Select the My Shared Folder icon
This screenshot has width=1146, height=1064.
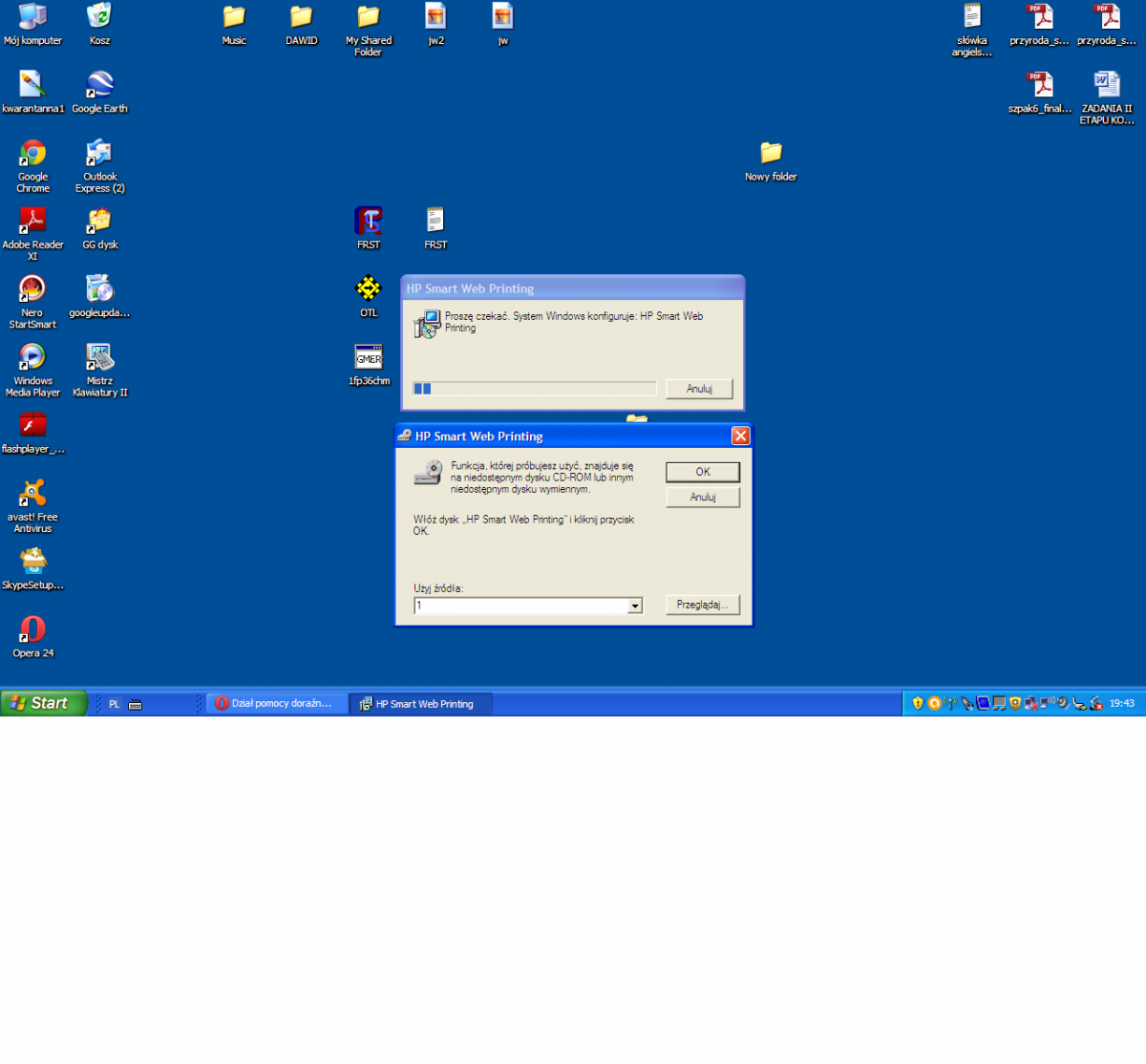(x=369, y=31)
